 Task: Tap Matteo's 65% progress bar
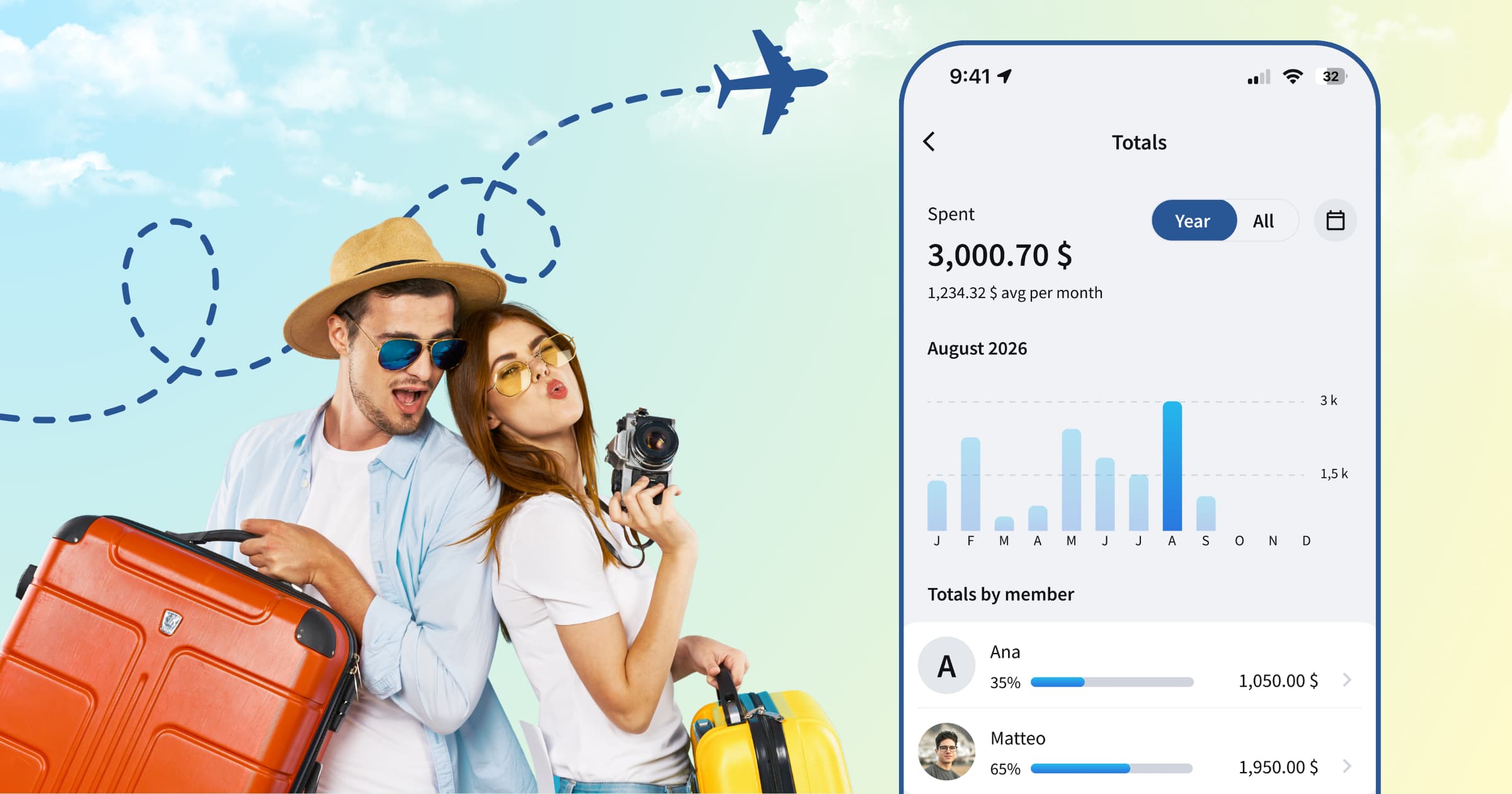[1112, 768]
